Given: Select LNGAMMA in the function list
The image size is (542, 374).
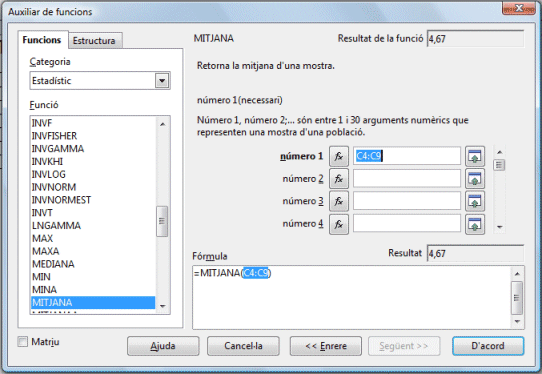Looking at the screenshot, I should tap(93, 225).
